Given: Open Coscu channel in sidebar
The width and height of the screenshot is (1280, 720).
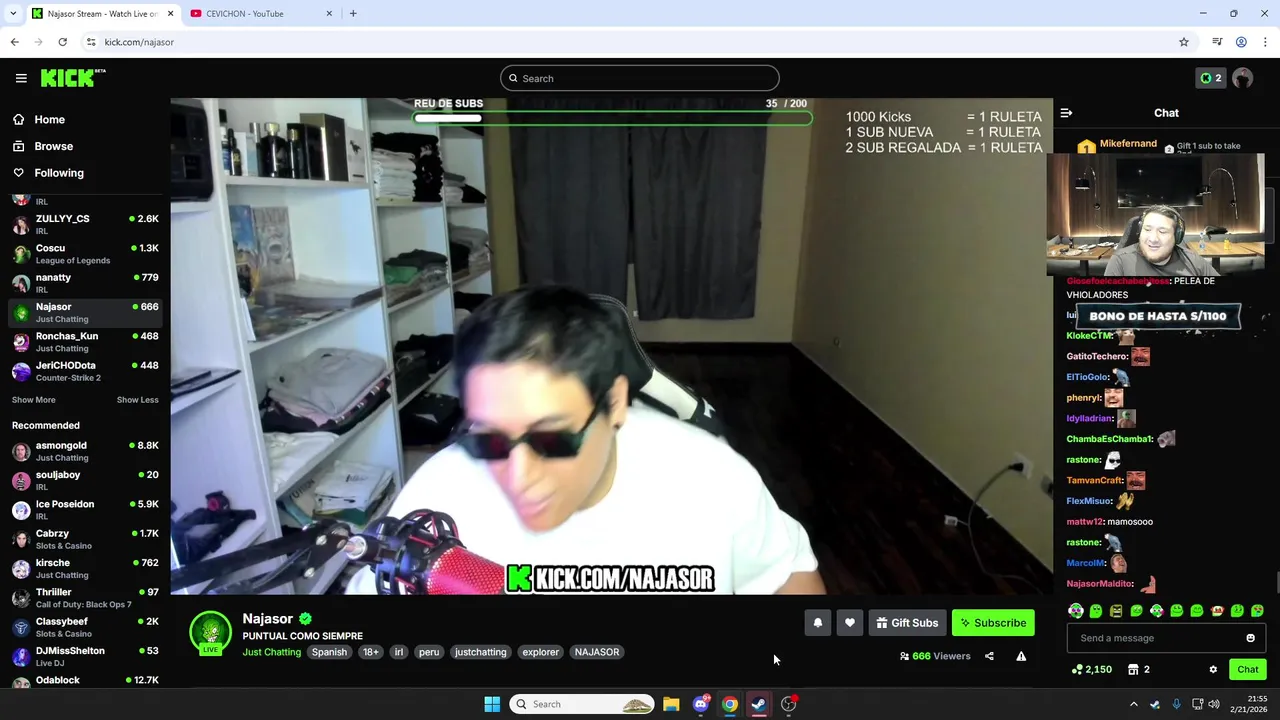Looking at the screenshot, I should (x=85, y=254).
